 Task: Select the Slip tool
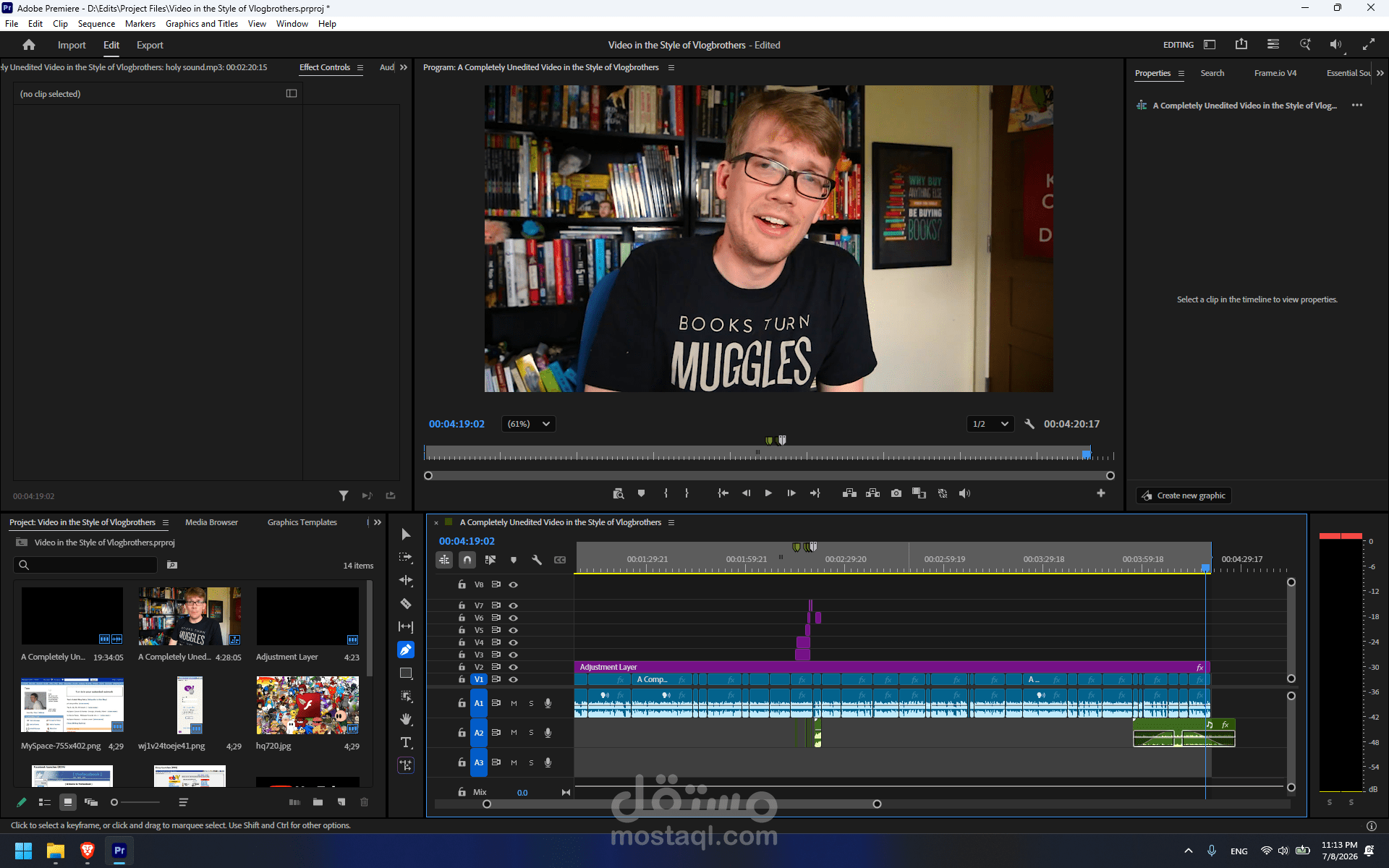406,626
